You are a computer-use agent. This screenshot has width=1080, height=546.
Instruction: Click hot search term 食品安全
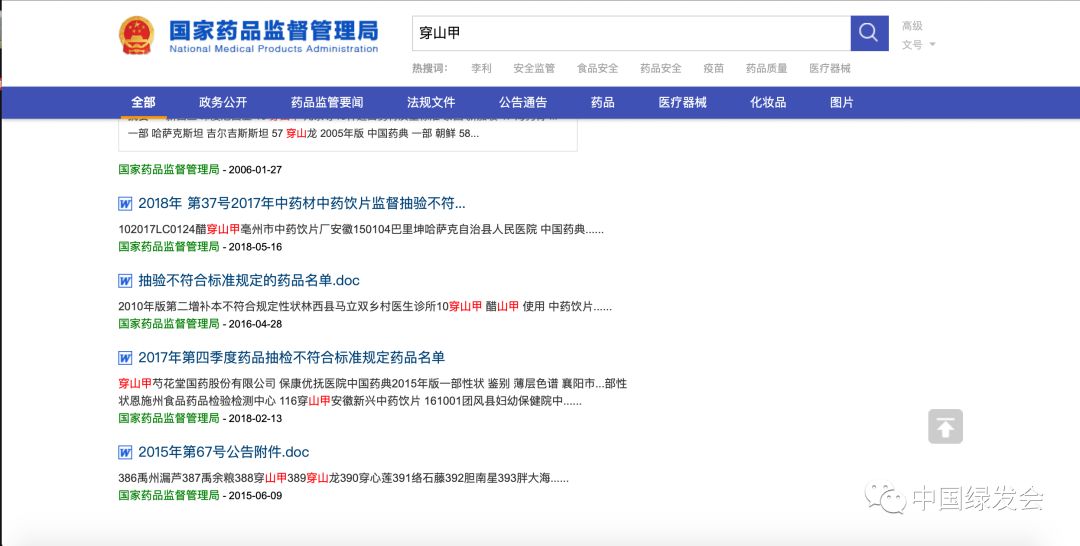point(598,68)
